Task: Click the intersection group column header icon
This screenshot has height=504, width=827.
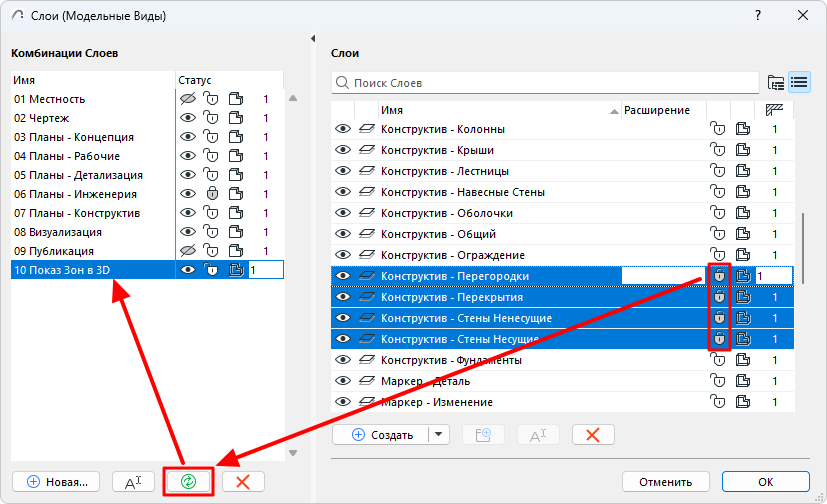Action: click(774, 110)
